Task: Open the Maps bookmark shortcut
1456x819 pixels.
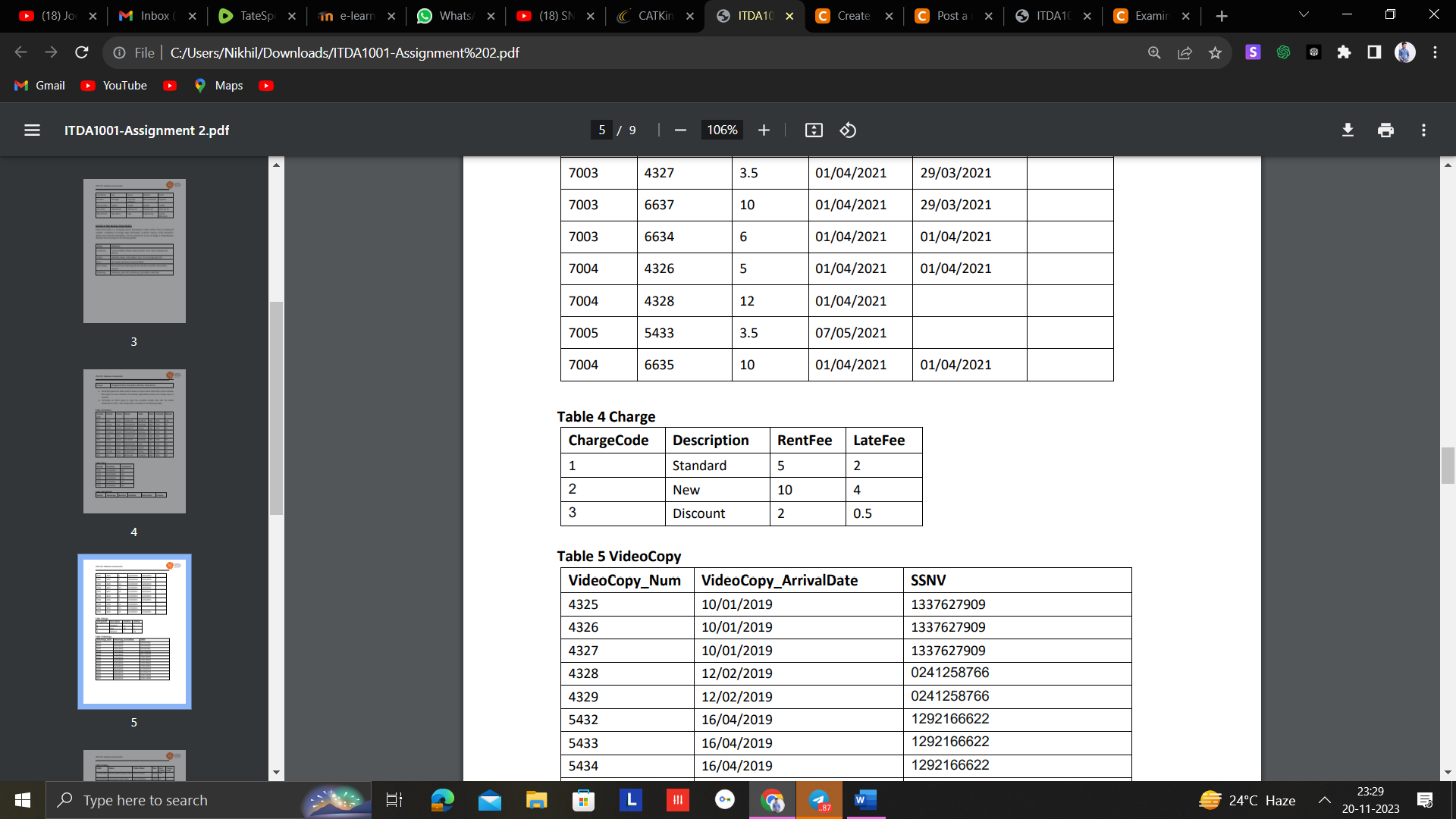Action: pyautogui.click(x=218, y=86)
